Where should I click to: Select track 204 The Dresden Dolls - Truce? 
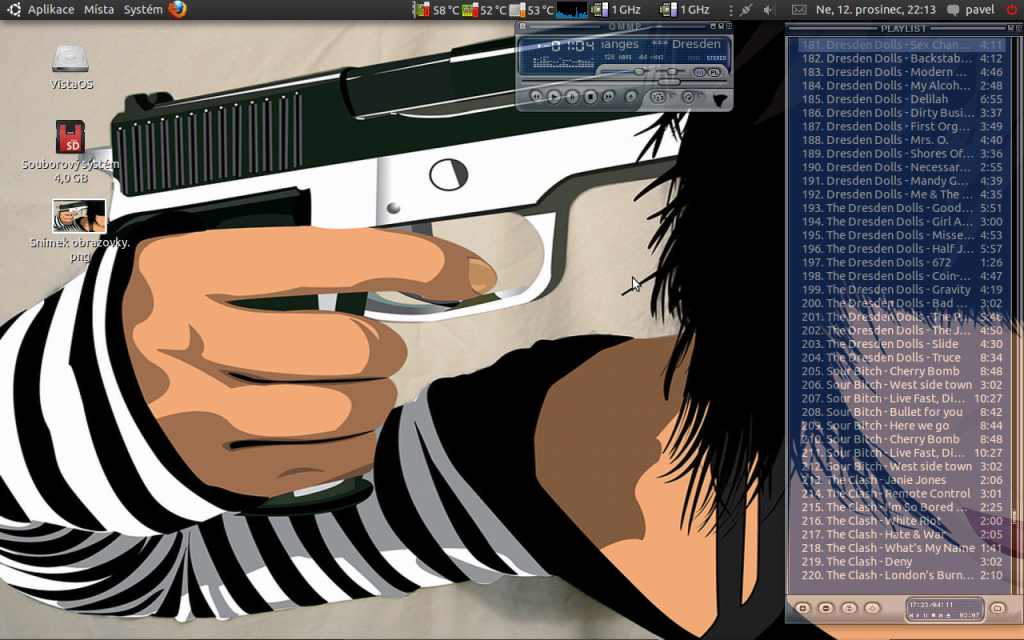pyautogui.click(x=901, y=358)
